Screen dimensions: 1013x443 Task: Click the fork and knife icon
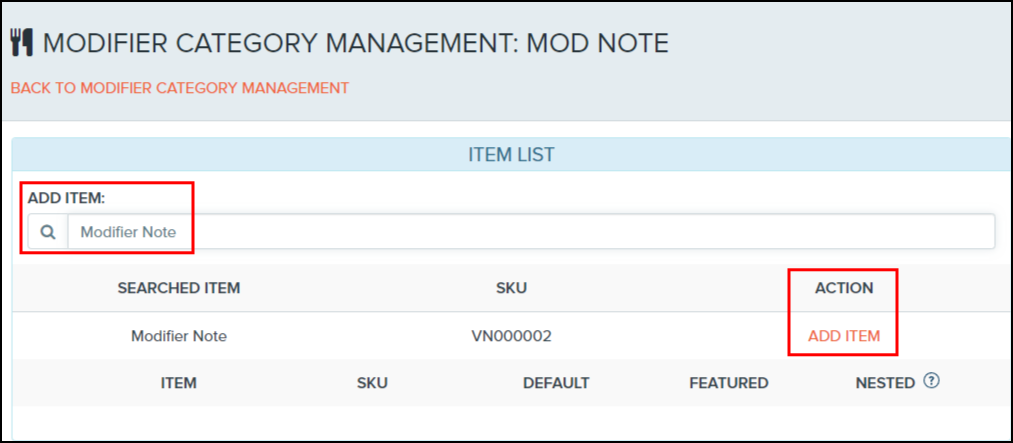click(x=23, y=43)
